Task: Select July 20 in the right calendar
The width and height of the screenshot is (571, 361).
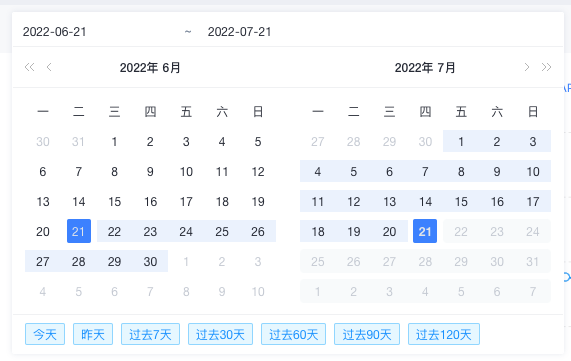Action: coord(389,231)
